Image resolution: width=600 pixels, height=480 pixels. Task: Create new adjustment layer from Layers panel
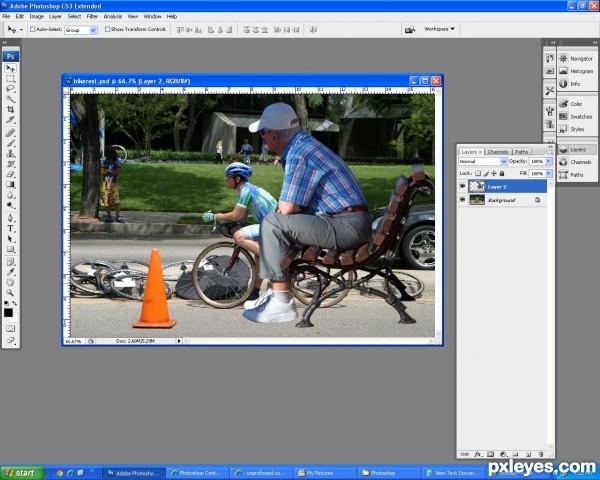[x=503, y=454]
